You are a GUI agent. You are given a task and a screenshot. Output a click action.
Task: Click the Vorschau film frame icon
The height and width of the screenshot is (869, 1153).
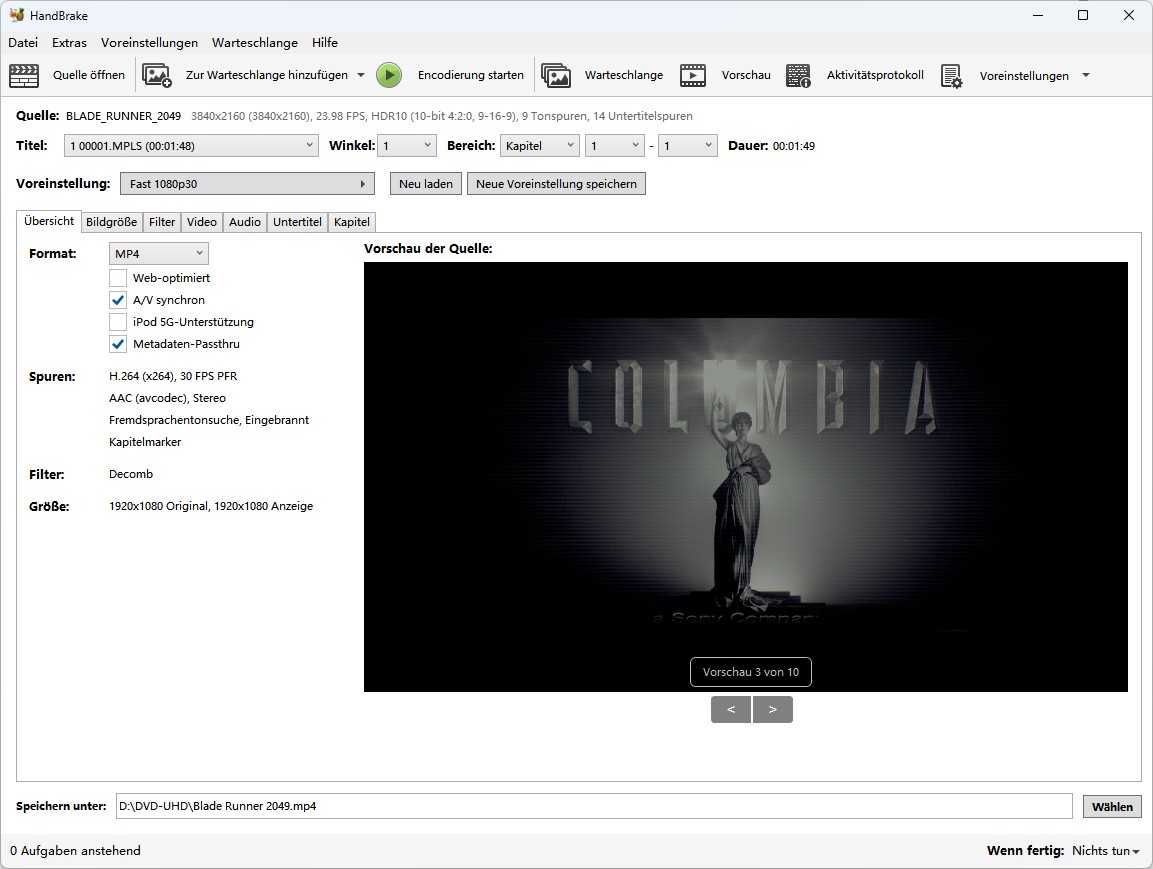coord(693,75)
